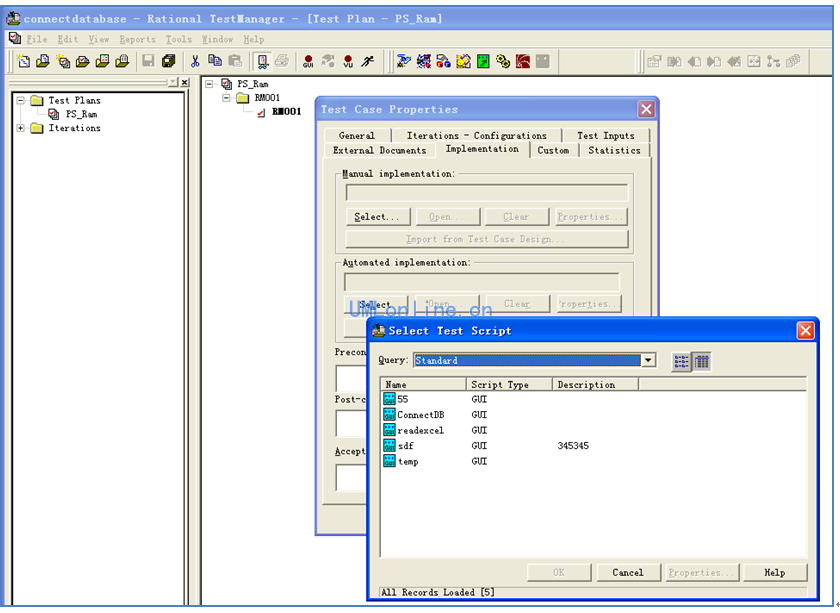The image size is (840, 613).
Task: Click the Cut scissors icon
Action: click(x=195, y=62)
